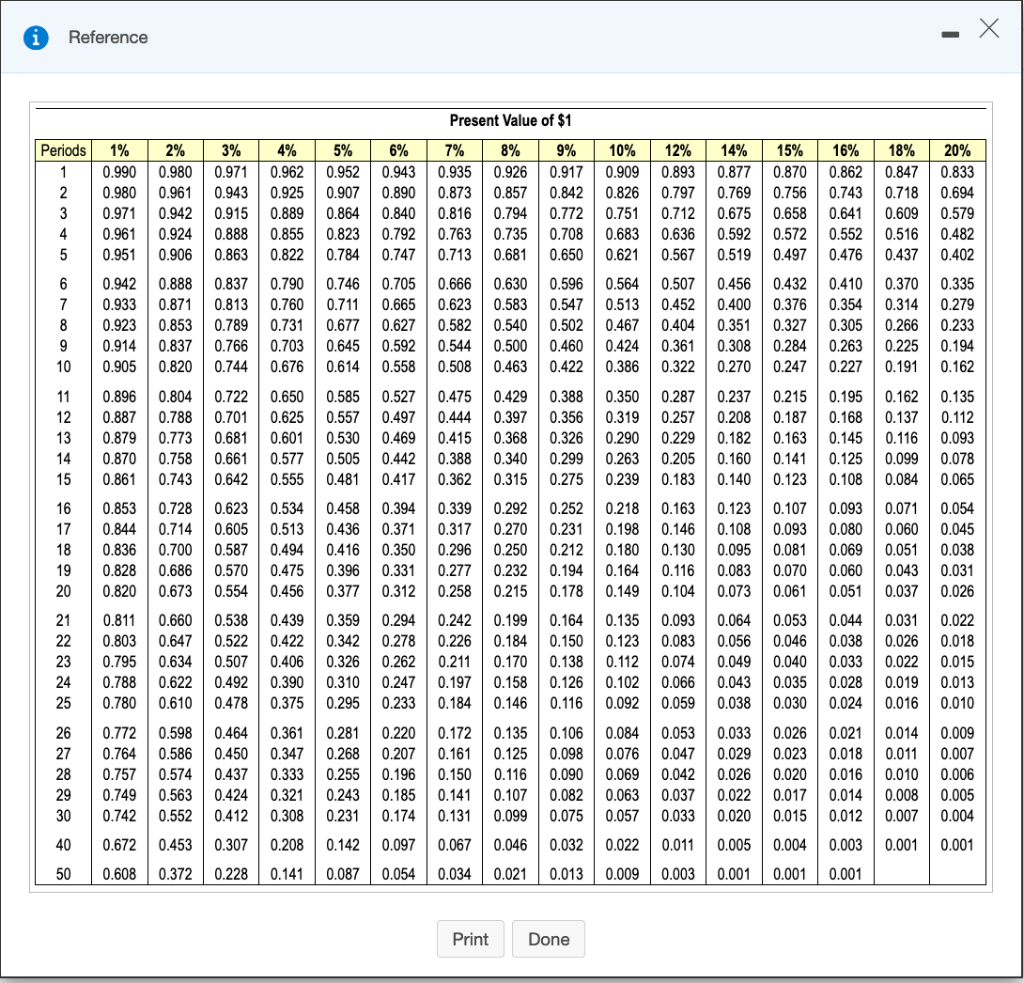Select the 20% column header
Screen dimensions: 1024x983
[957, 151]
